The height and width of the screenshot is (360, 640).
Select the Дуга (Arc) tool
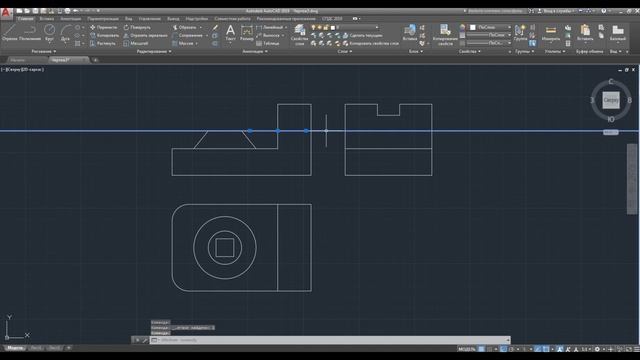pyautogui.click(x=65, y=33)
